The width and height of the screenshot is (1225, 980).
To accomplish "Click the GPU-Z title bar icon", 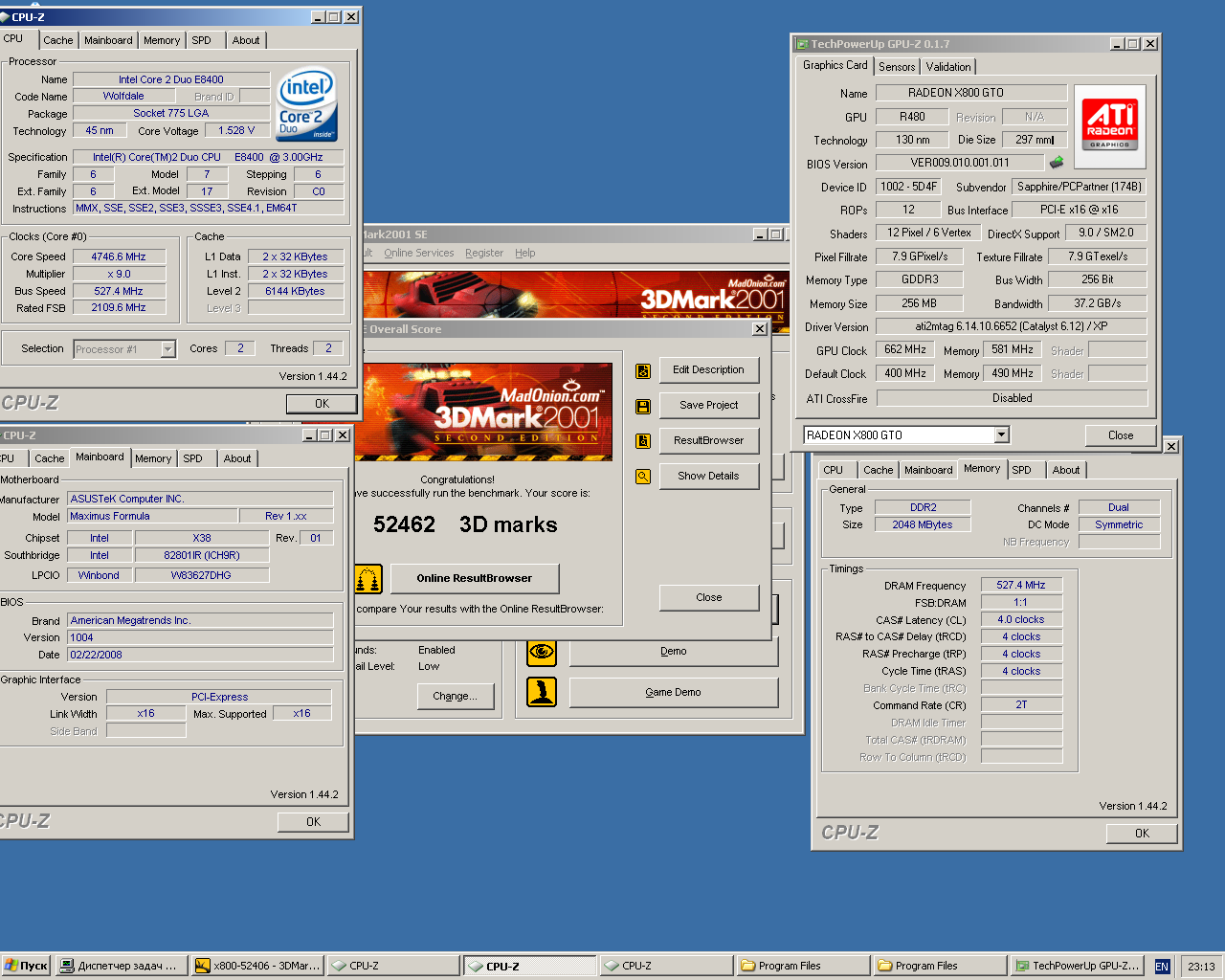I will pyautogui.click(x=802, y=44).
